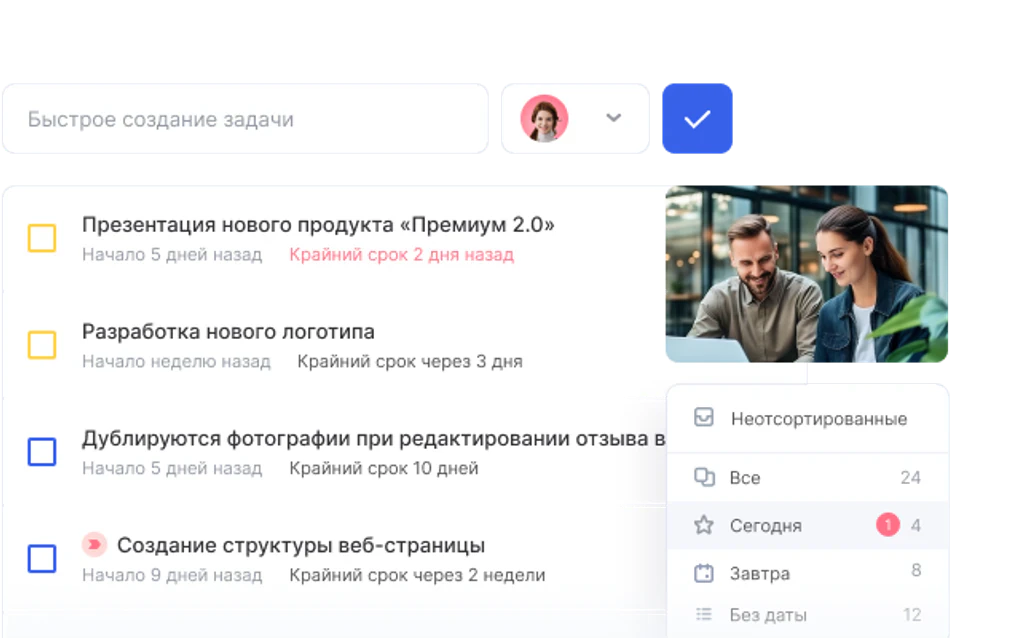1024x638 pixels.
Task: Click the count 12 next to Без даты
Action: (x=912, y=614)
